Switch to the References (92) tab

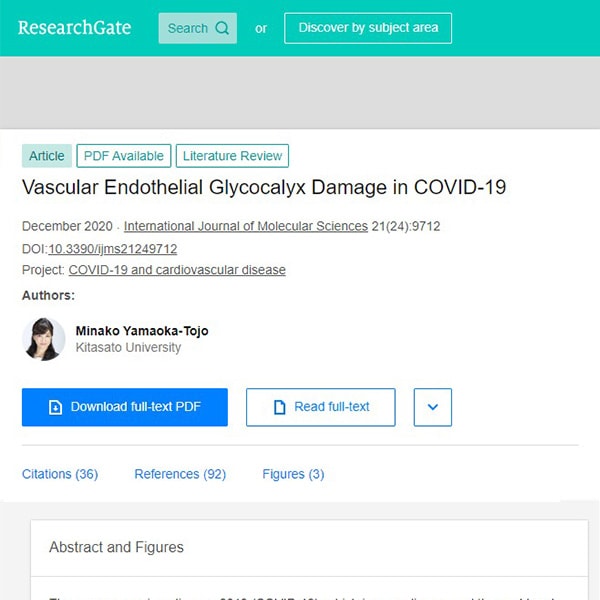[x=180, y=474]
